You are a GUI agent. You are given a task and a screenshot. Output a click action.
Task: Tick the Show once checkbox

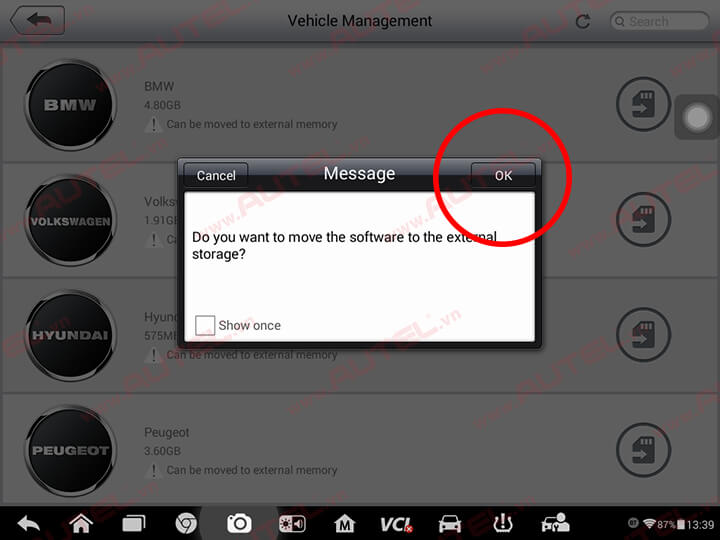(205, 325)
